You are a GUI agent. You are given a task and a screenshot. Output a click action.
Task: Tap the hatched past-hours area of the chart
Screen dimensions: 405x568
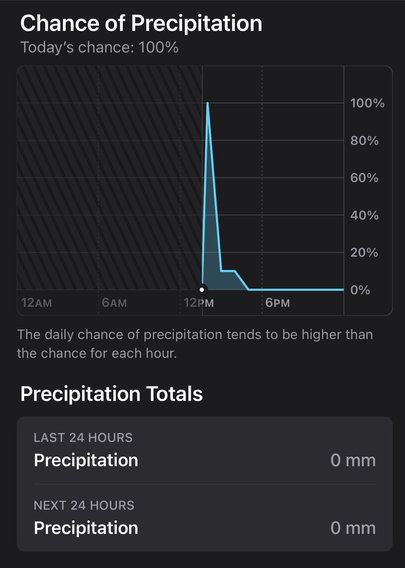tap(109, 178)
